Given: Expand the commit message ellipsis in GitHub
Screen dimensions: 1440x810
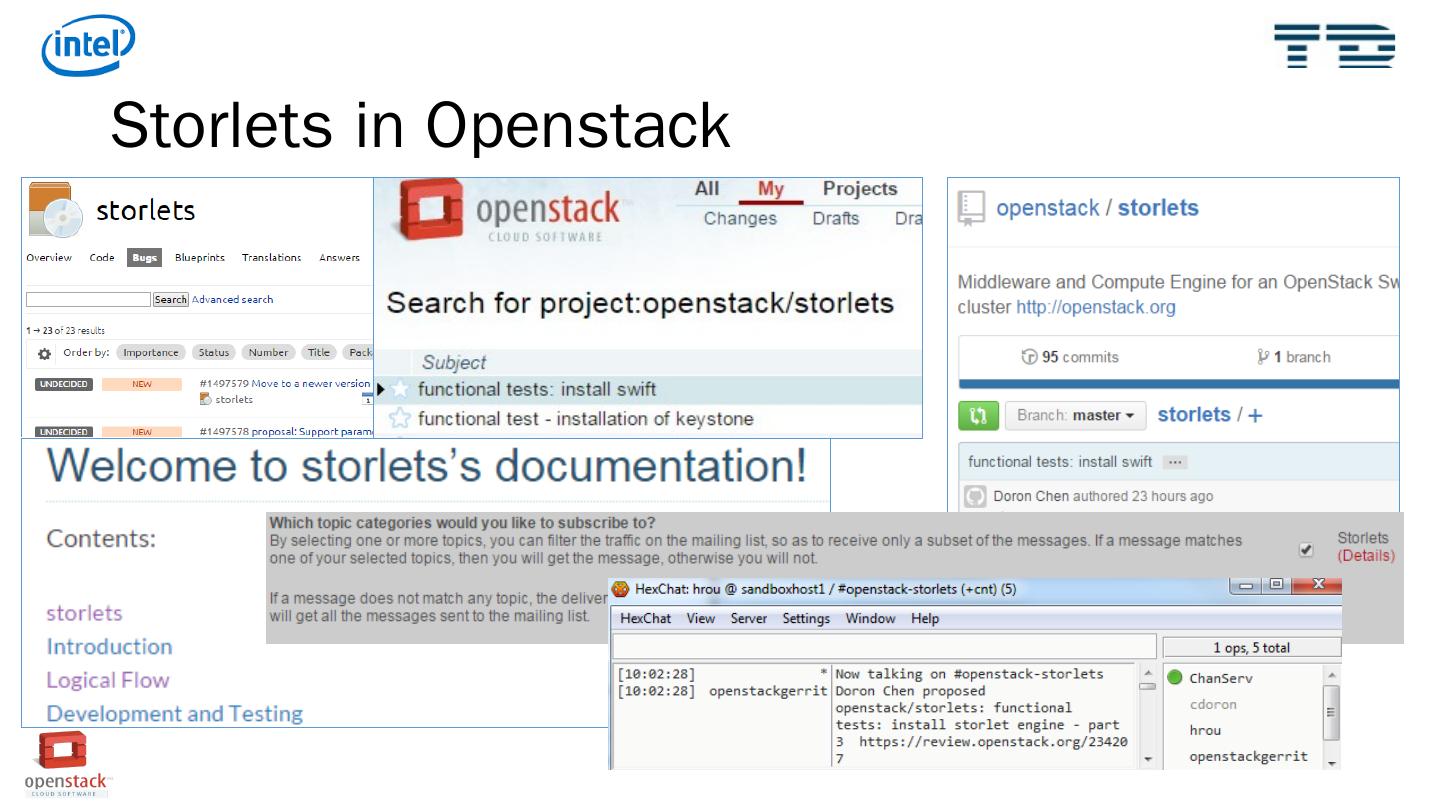Looking at the screenshot, I should pos(1174,463).
